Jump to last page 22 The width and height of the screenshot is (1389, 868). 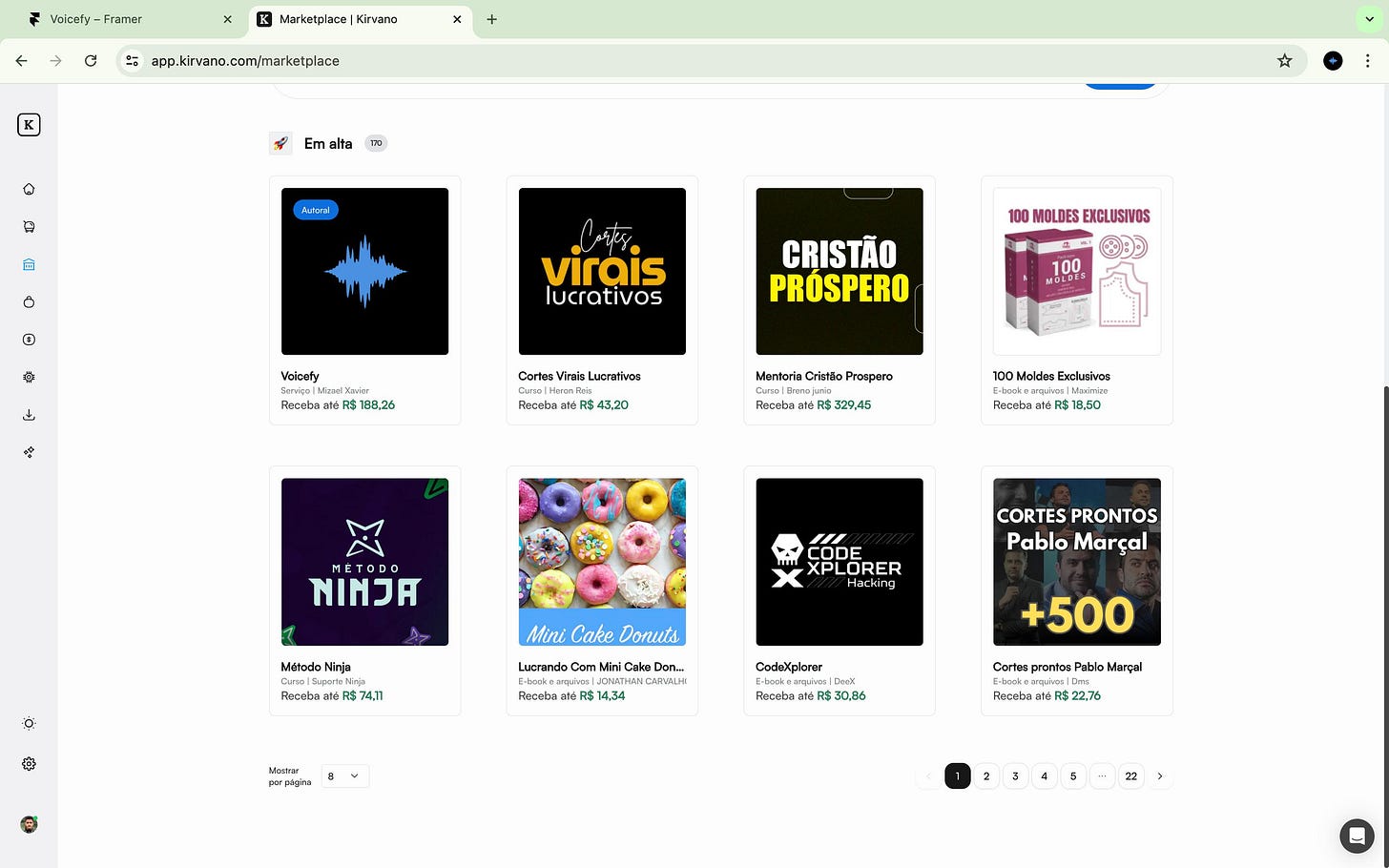1130,776
